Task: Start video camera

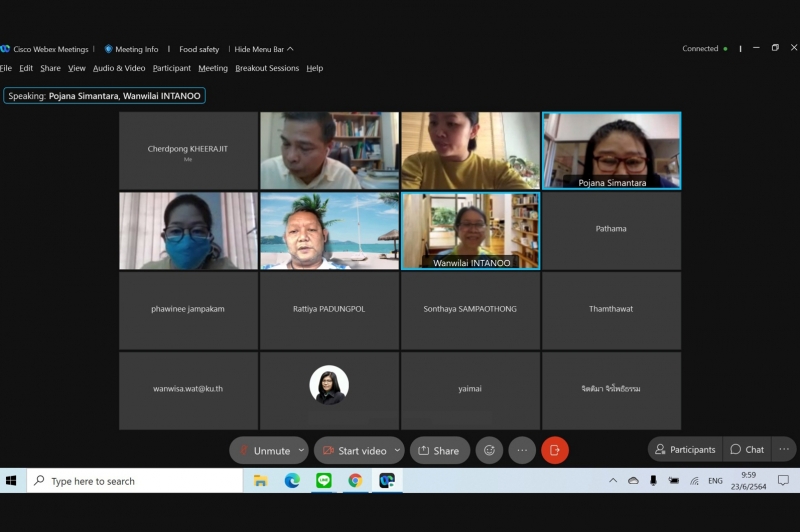Action: tap(353, 450)
